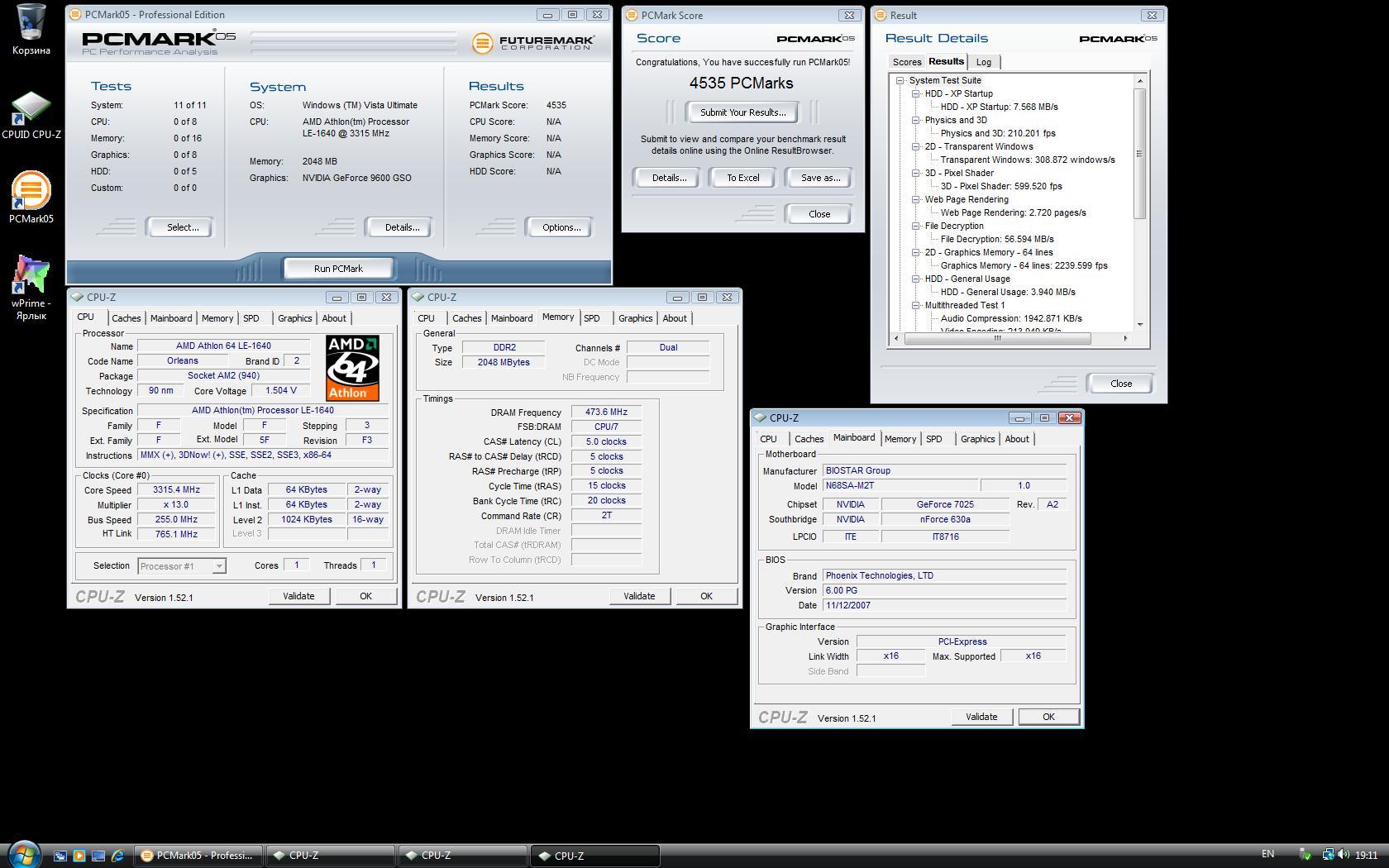This screenshot has height=868, width=1389.
Task: Select 'File Decryption: 56.594 MB/s' result row
Action: [x=996, y=239]
